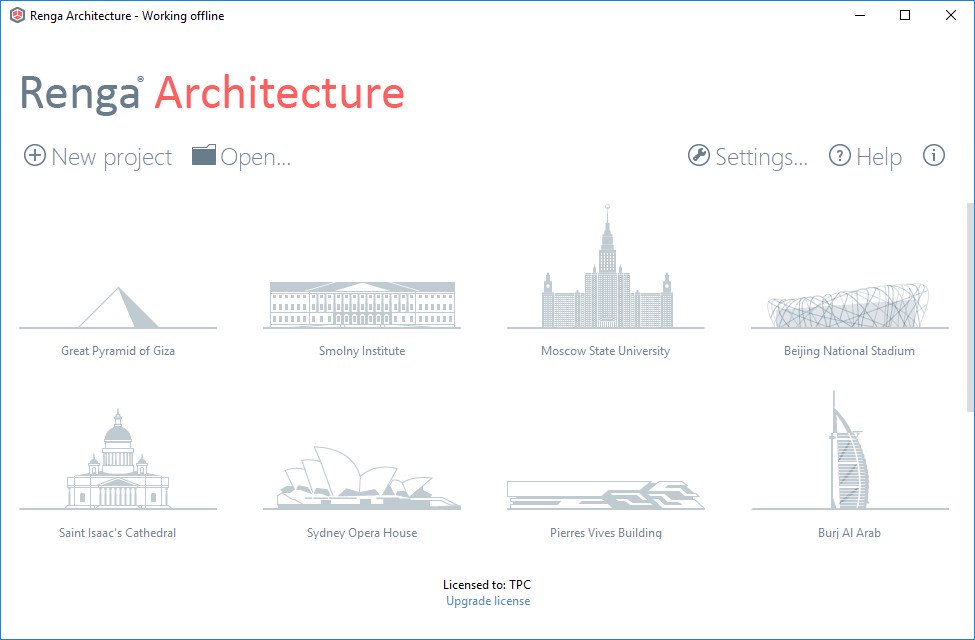Click the 'Great Pyramid of Giza' caption

point(118,351)
